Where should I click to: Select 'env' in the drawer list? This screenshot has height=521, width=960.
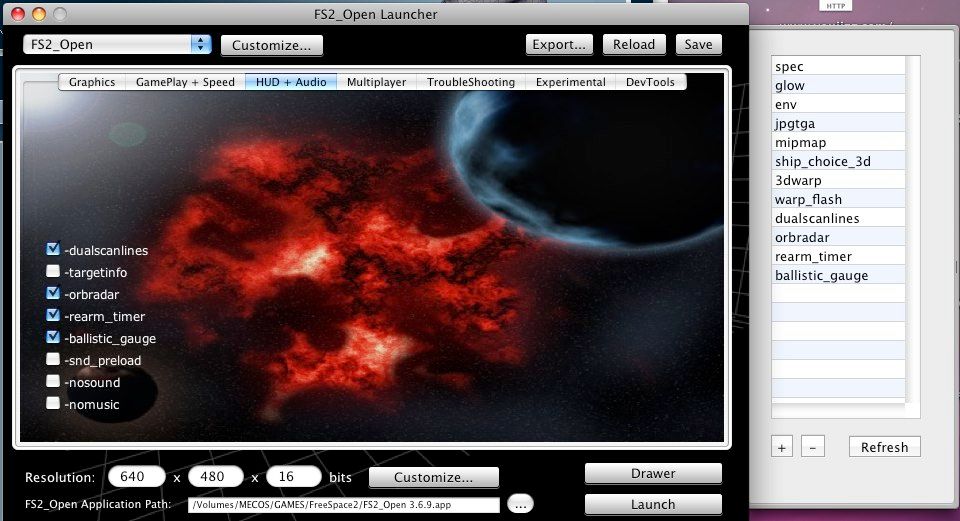coord(838,104)
